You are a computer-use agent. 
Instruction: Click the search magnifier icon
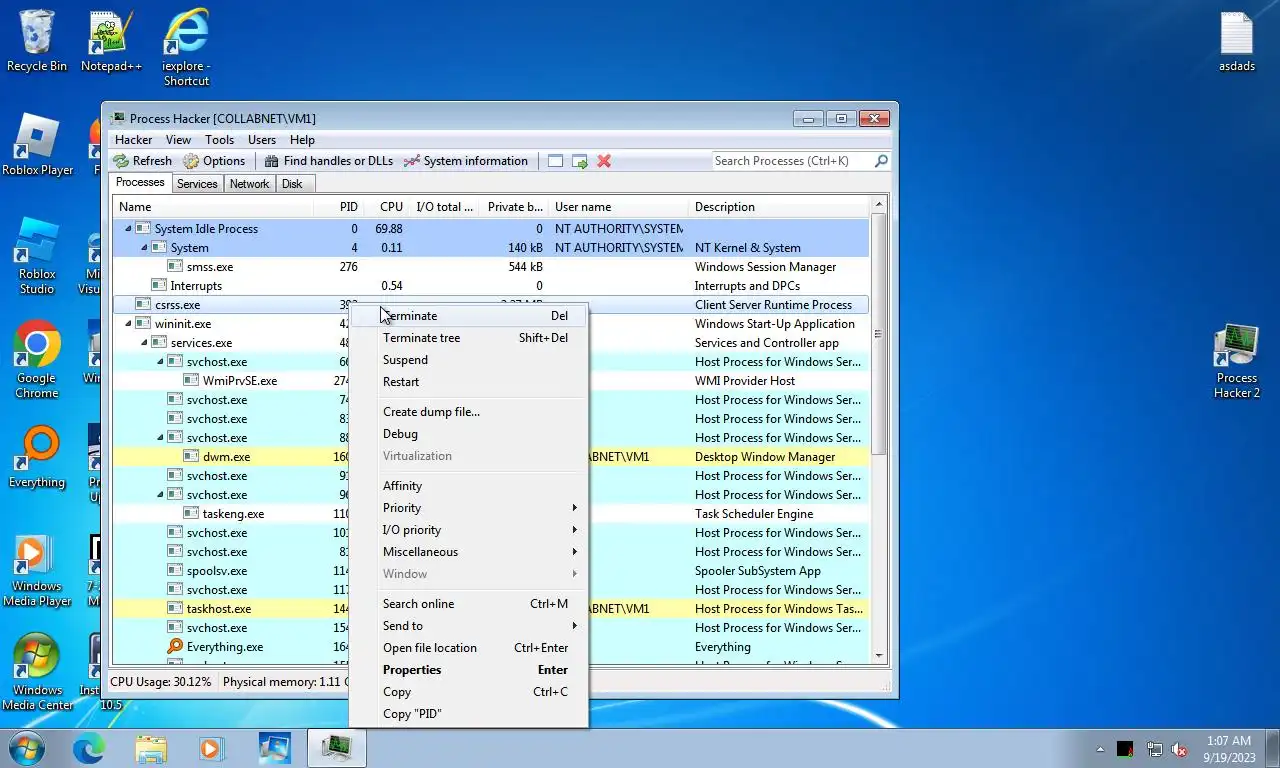[x=881, y=161]
